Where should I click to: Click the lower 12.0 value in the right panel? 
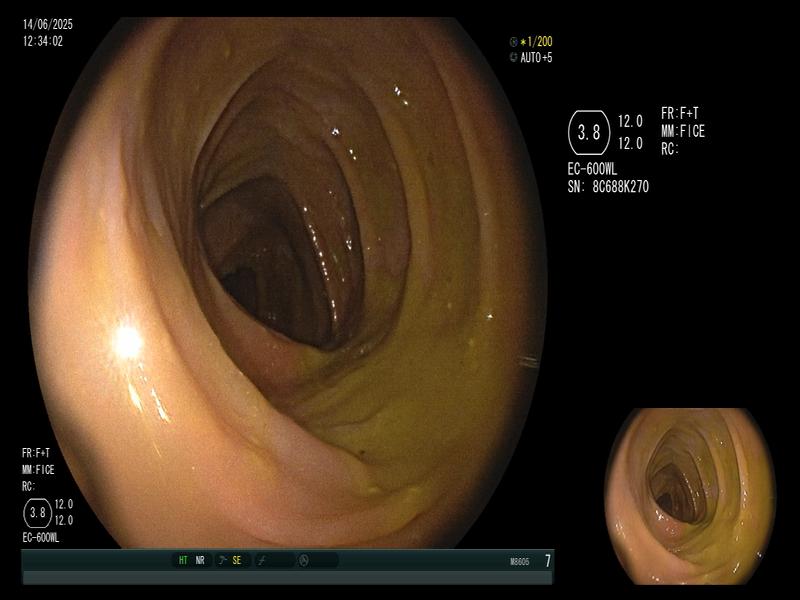point(631,143)
